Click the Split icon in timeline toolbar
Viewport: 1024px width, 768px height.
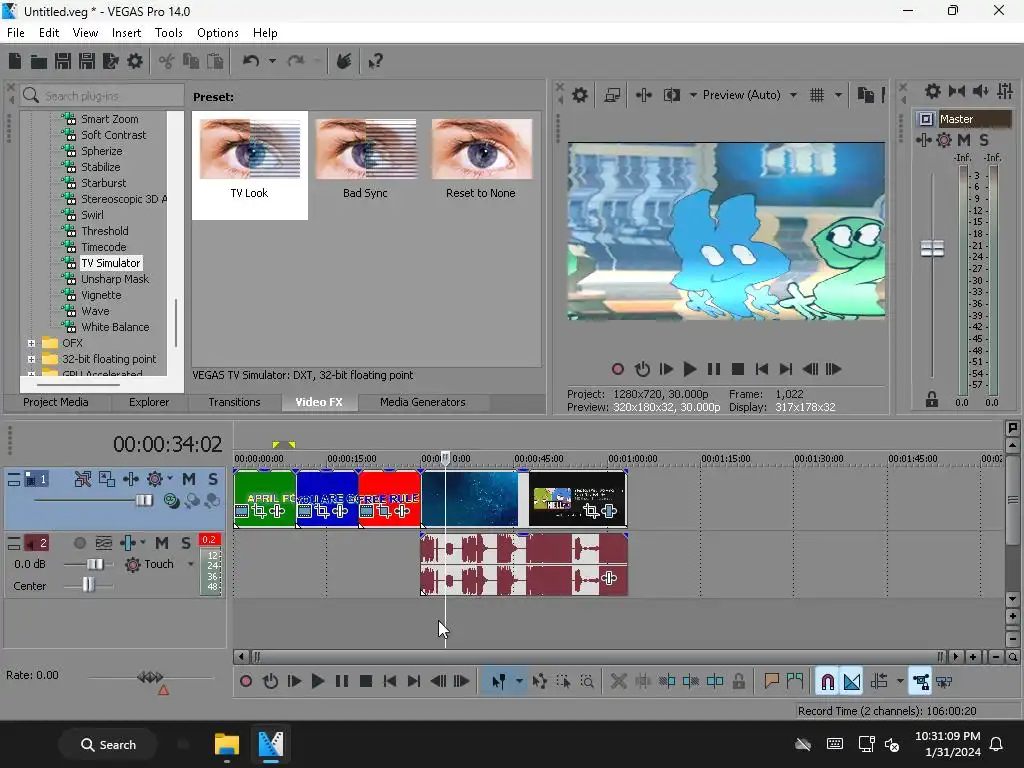[x=715, y=682]
